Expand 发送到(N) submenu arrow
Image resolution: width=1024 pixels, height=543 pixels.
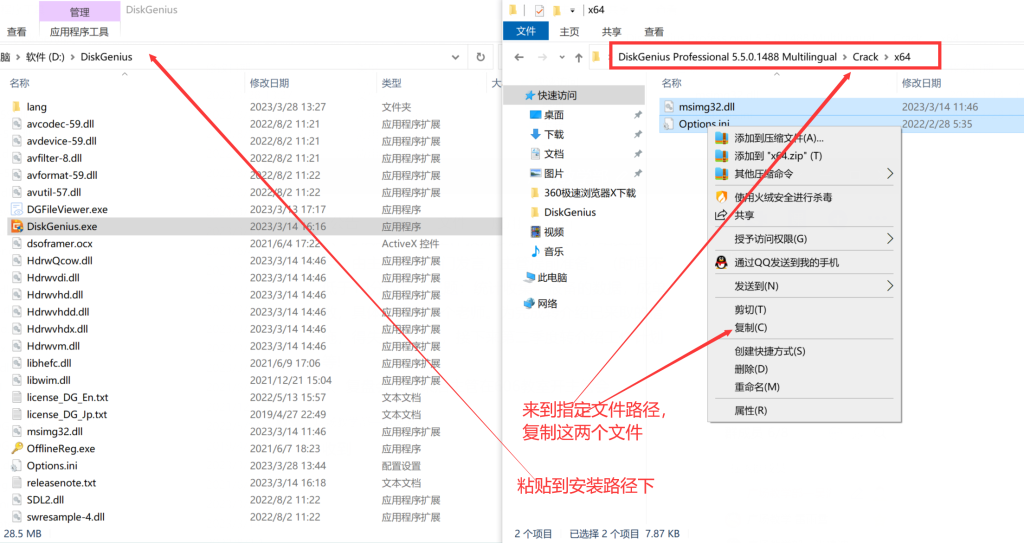[x=889, y=286]
